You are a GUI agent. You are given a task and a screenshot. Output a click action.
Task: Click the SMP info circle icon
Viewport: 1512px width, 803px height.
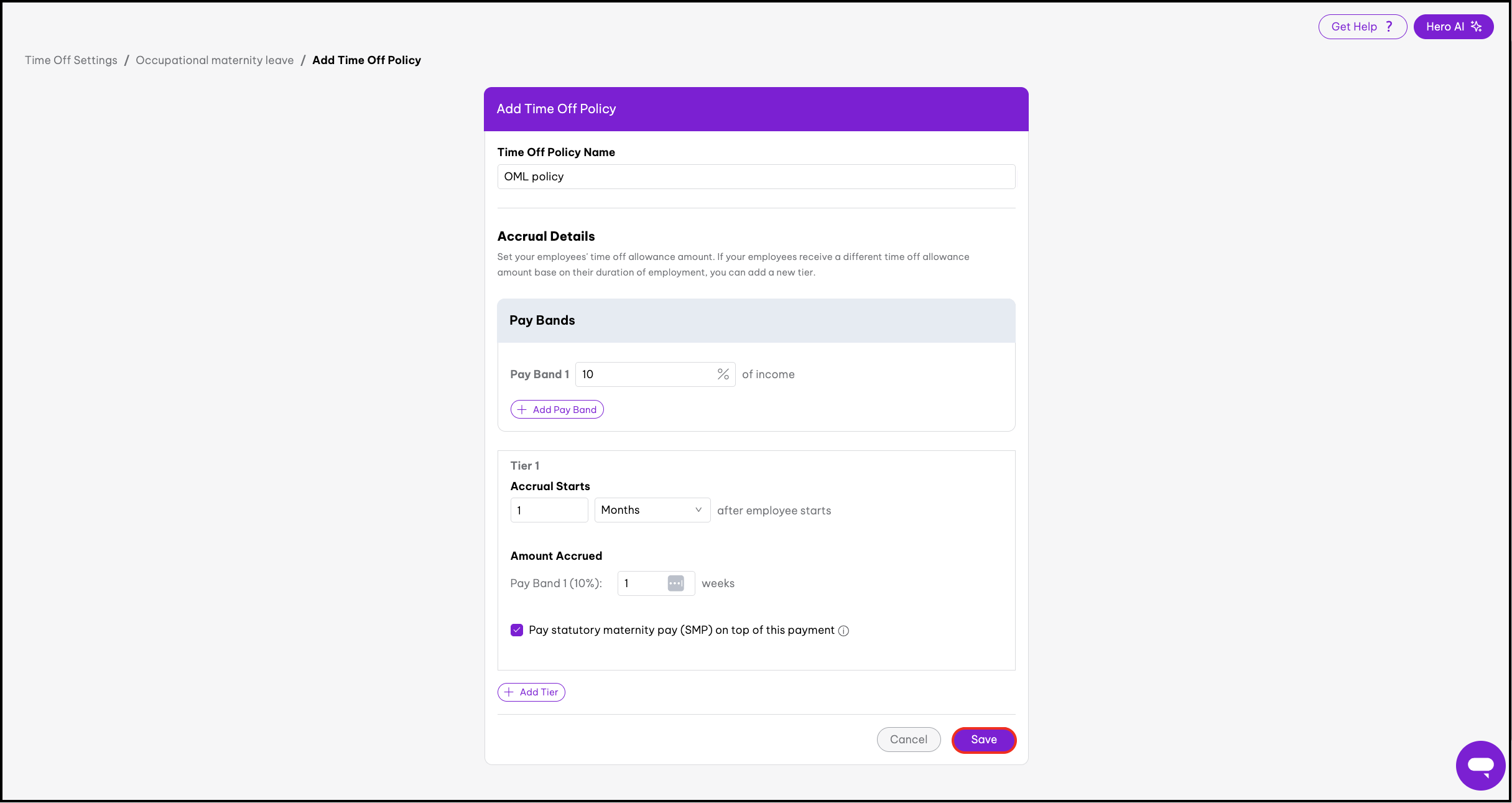[x=843, y=631]
